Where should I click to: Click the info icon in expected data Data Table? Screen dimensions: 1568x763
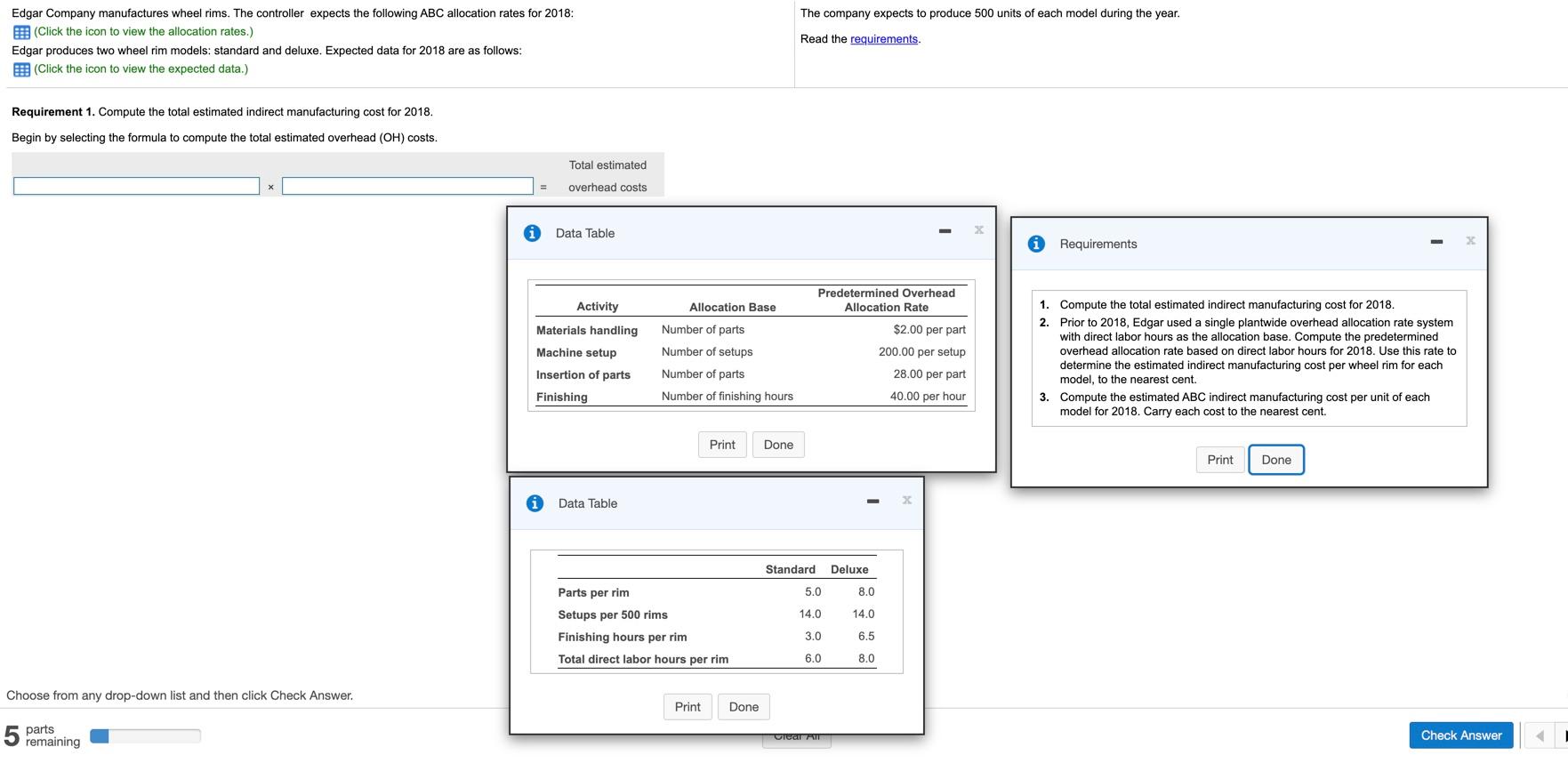point(535,503)
